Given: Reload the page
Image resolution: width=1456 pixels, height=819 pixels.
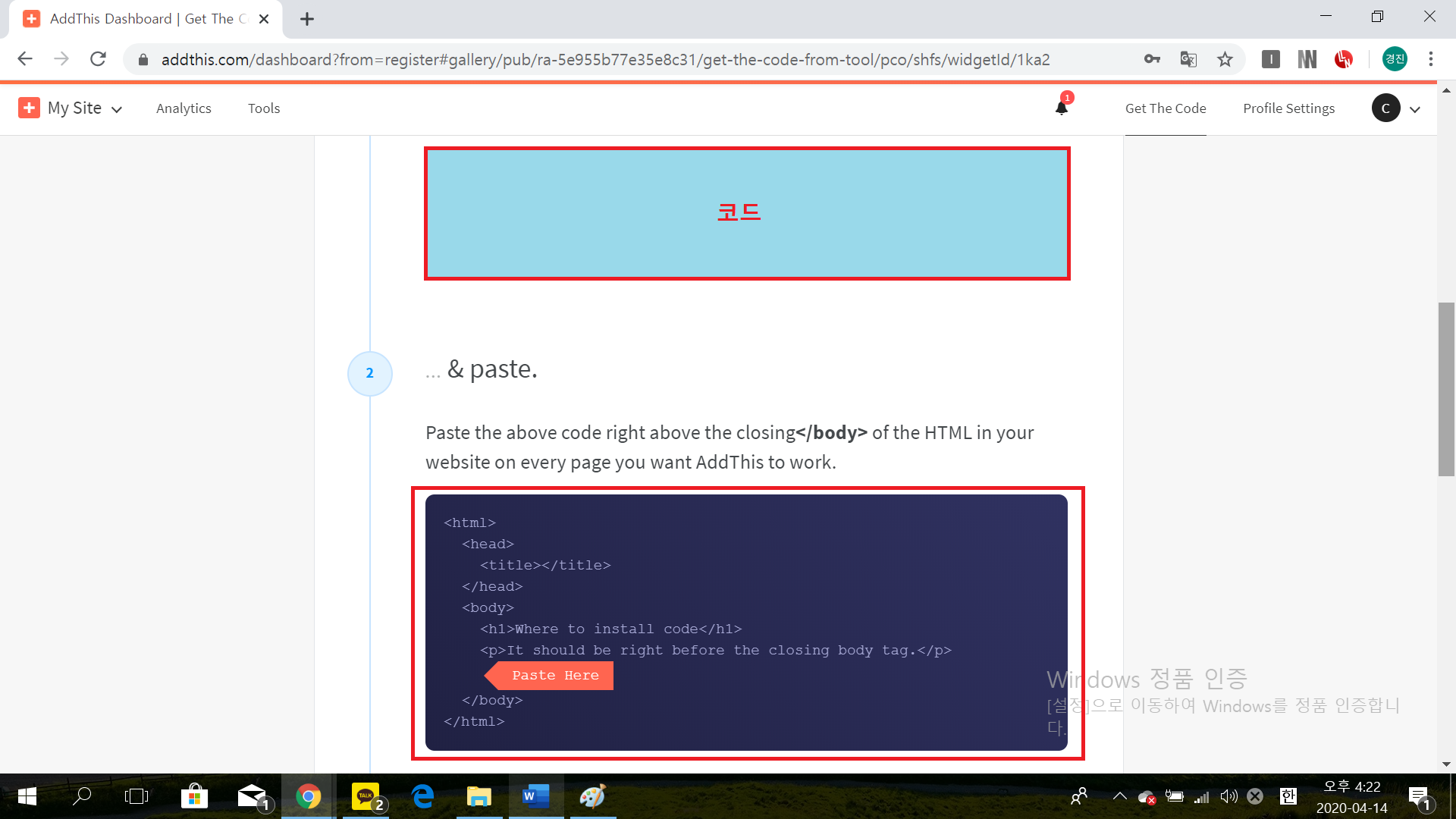Looking at the screenshot, I should pyautogui.click(x=98, y=59).
